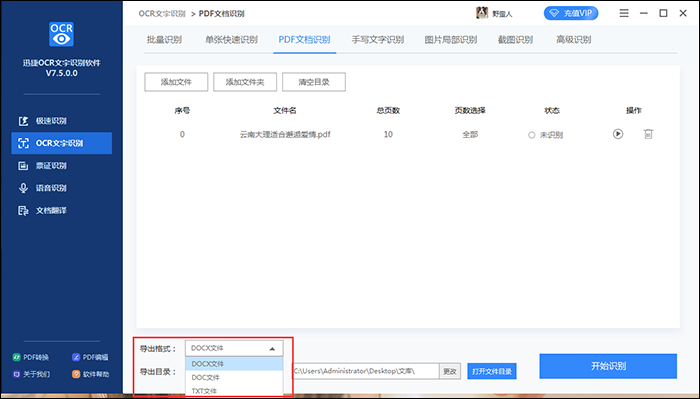Image resolution: width=700 pixels, height=399 pixels.
Task: Open 软件帮助 link
Action: pyautogui.click(x=91, y=374)
